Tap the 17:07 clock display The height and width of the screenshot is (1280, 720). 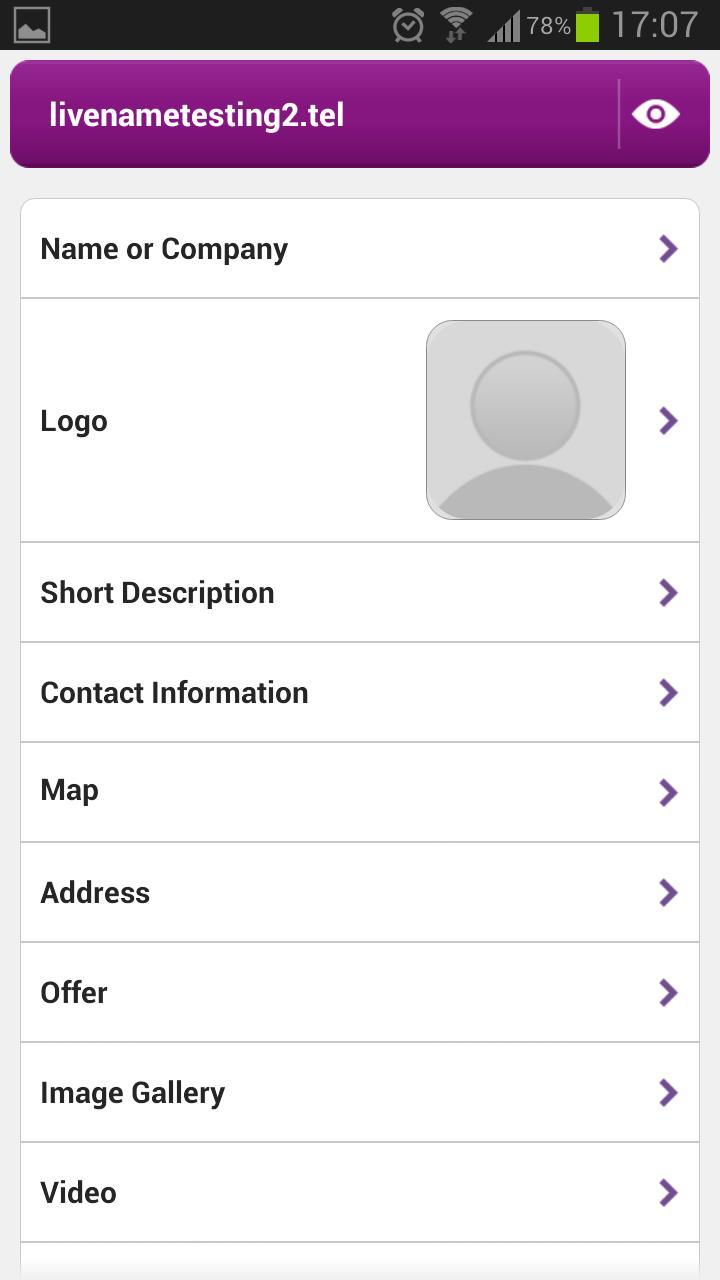click(x=654, y=25)
